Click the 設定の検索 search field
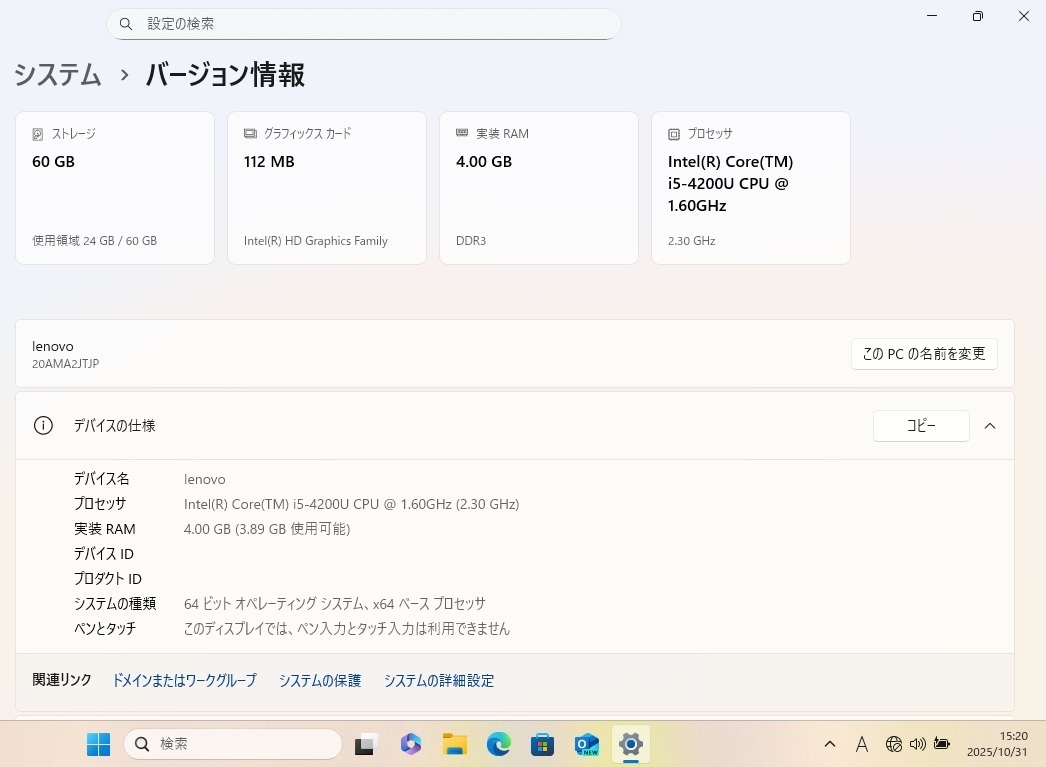The image size is (1046, 767). (x=364, y=23)
